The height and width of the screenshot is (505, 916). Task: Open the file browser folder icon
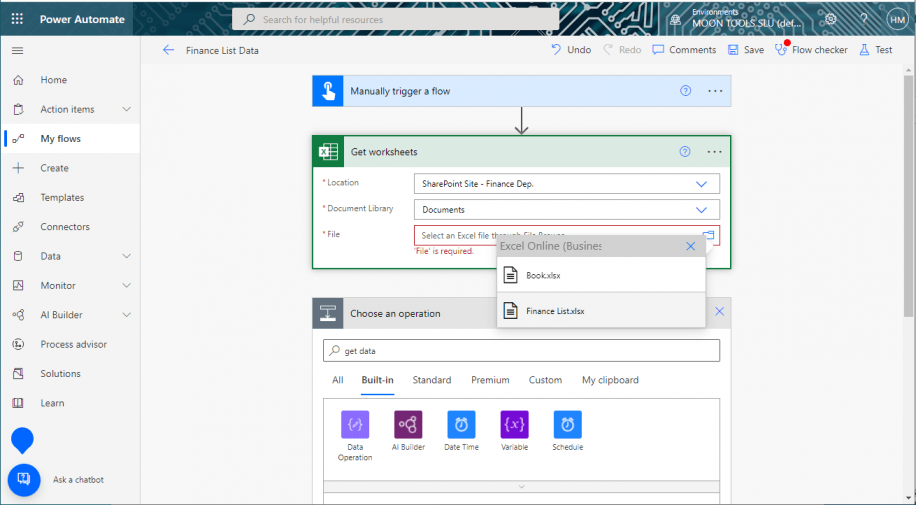pyautogui.click(x=709, y=235)
